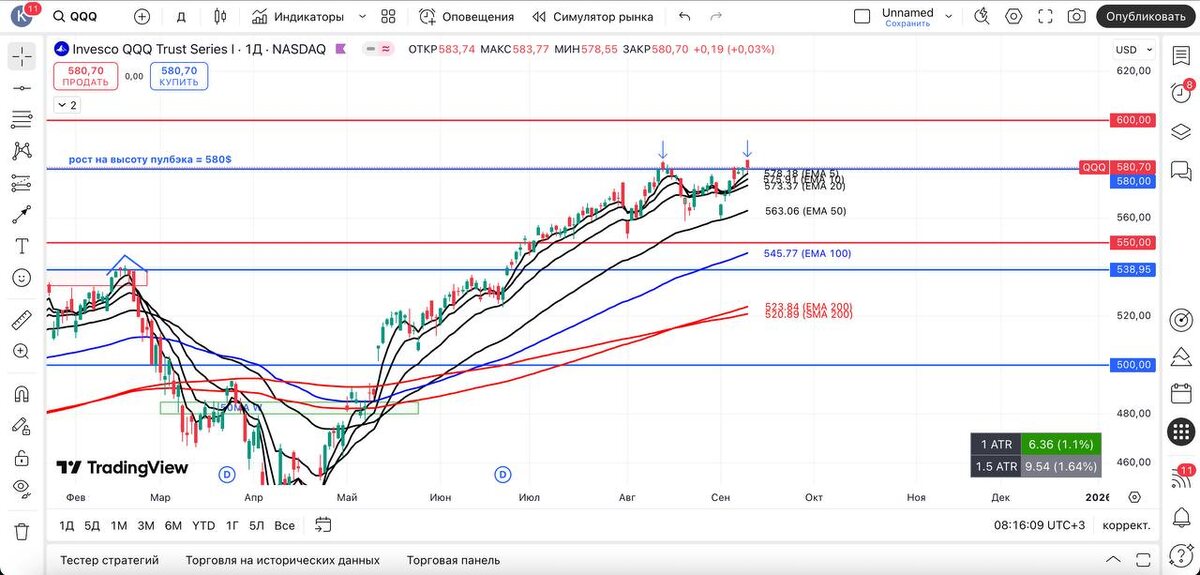Open the target-shaped right sidebar icon
The height and width of the screenshot is (575, 1200).
tap(1181, 320)
